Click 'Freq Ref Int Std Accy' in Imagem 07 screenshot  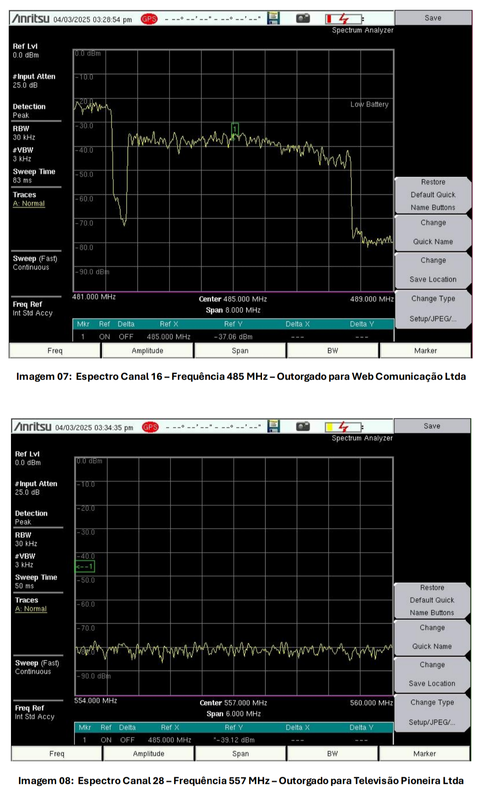point(33,309)
